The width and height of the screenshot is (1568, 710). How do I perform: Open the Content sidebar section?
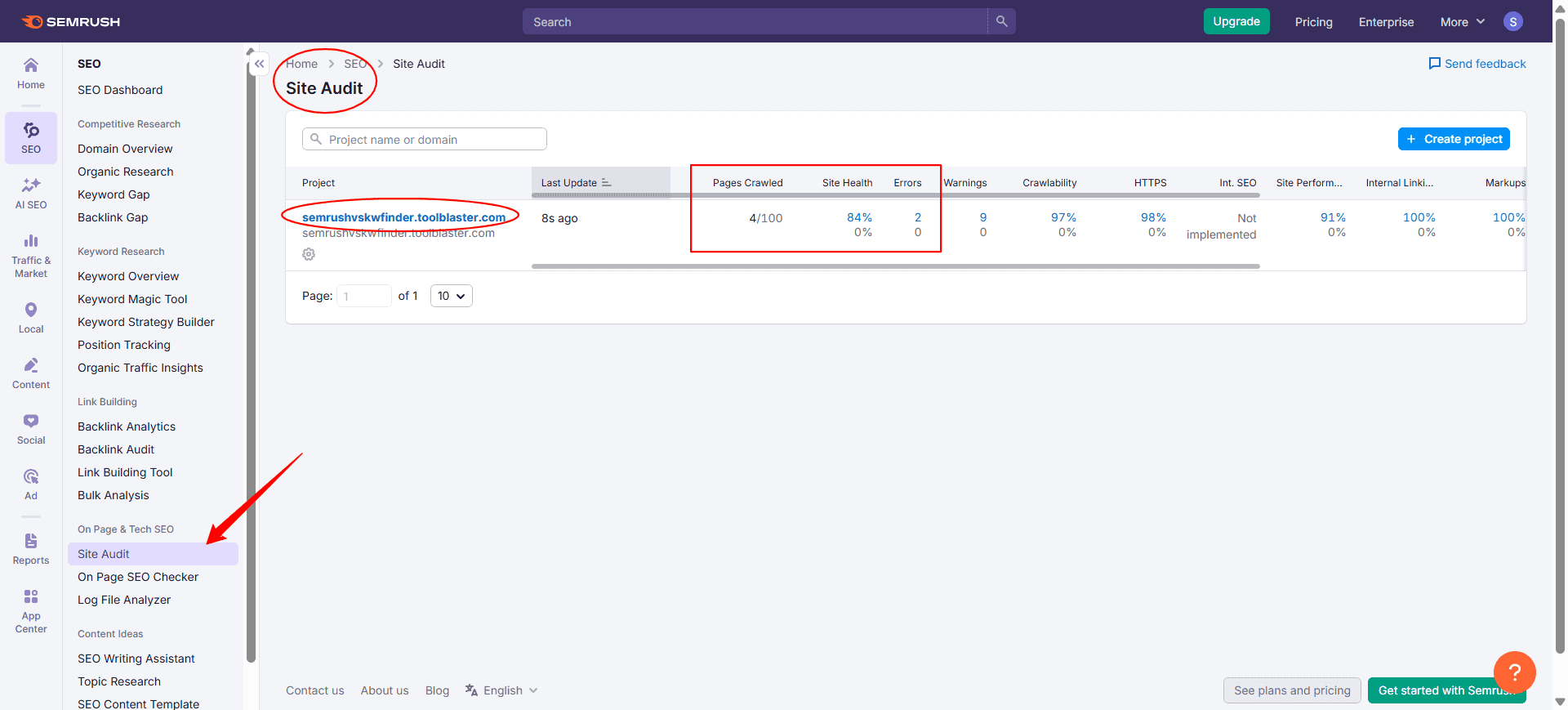31,373
